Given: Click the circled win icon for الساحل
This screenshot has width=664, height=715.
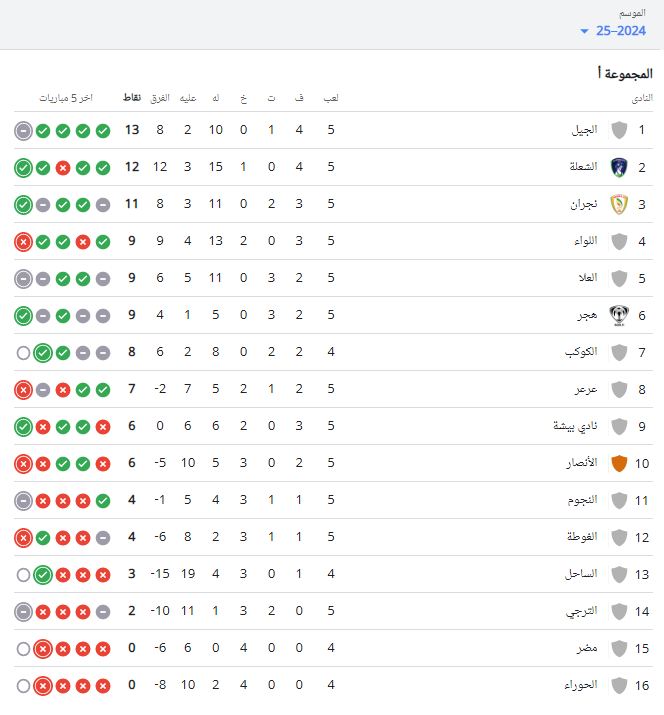Looking at the screenshot, I should point(43,574).
